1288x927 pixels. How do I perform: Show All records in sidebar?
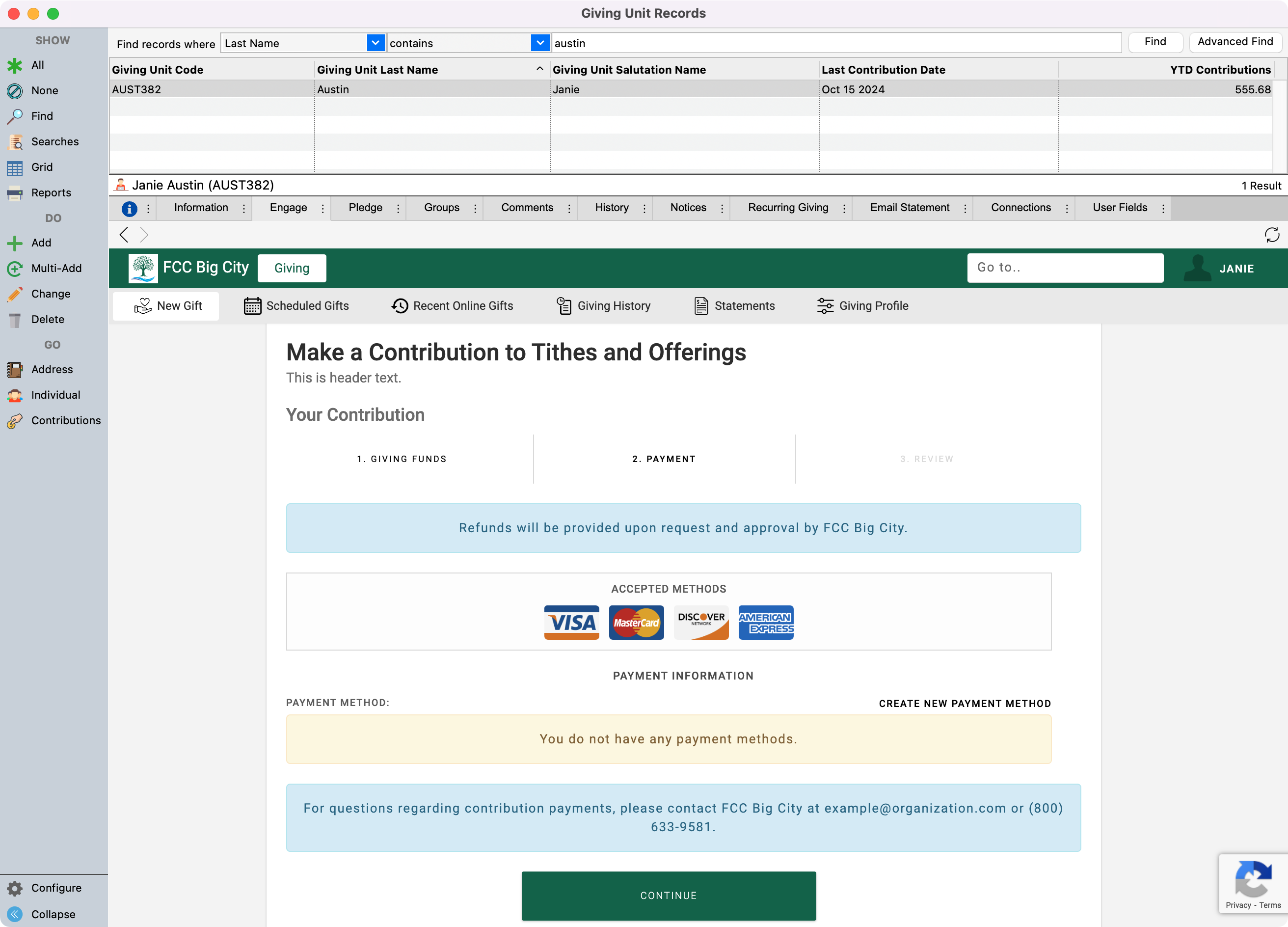click(x=37, y=65)
